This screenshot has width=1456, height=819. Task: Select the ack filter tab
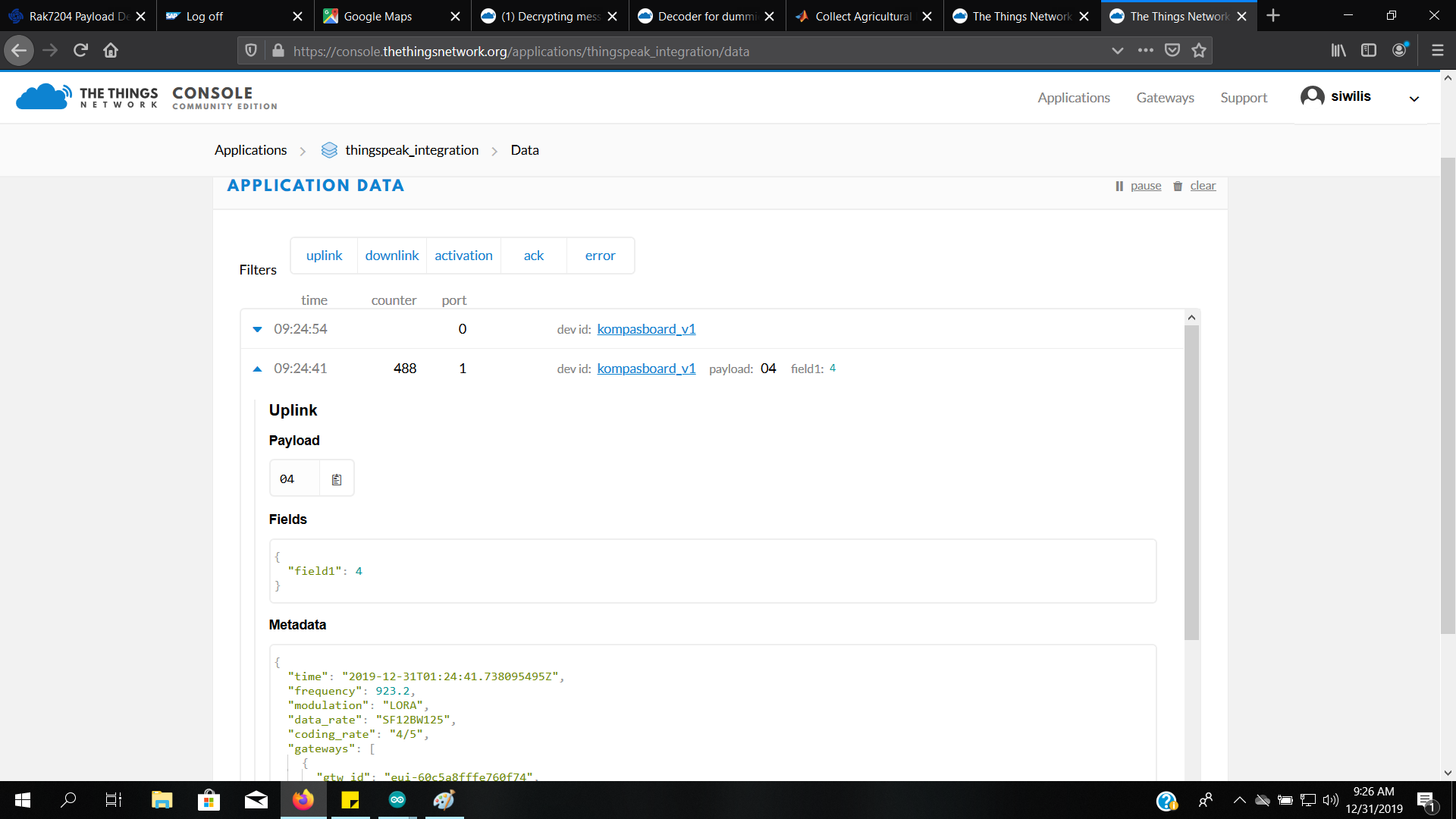click(534, 255)
